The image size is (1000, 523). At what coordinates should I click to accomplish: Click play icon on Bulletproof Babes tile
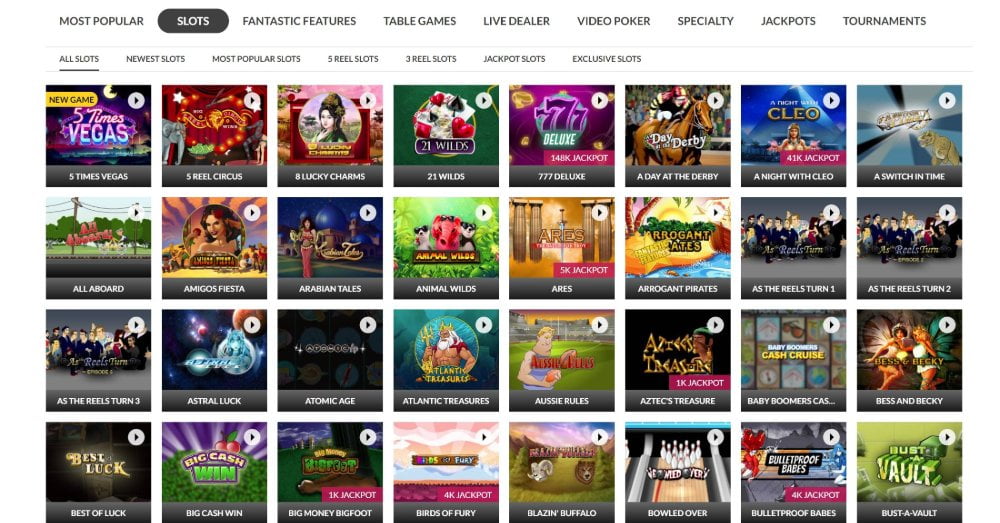coord(831,437)
